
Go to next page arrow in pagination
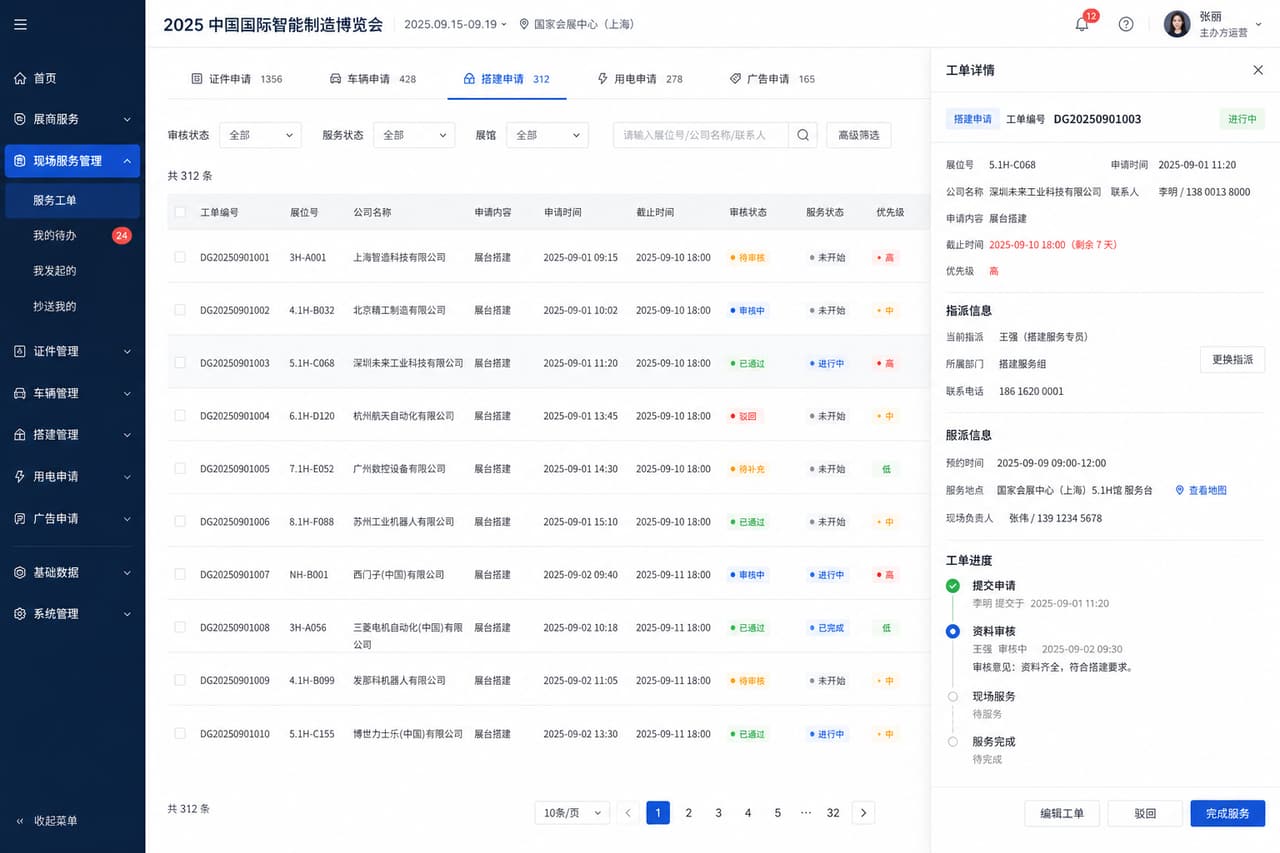(863, 813)
